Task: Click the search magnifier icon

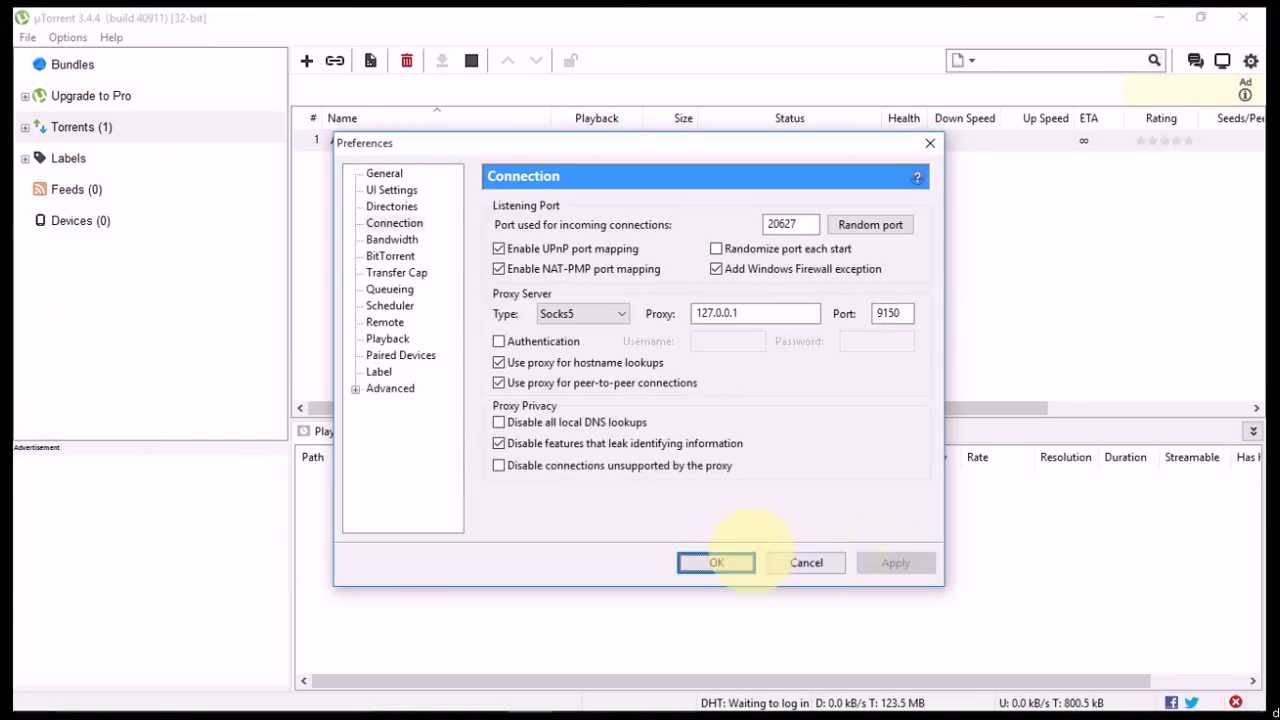Action: click(1154, 61)
